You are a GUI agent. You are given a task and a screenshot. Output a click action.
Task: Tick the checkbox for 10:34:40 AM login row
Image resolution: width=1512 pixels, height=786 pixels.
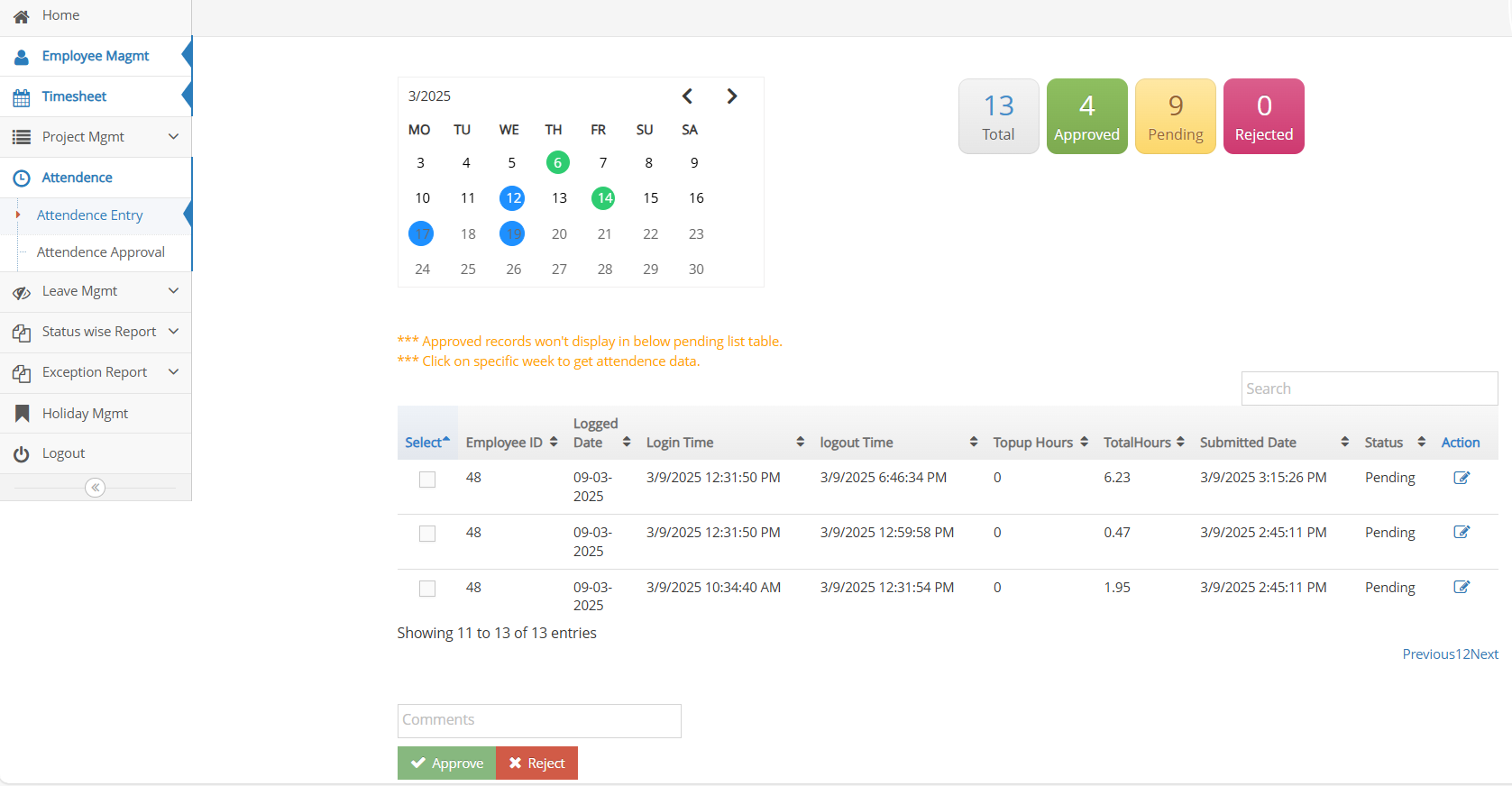point(427,589)
